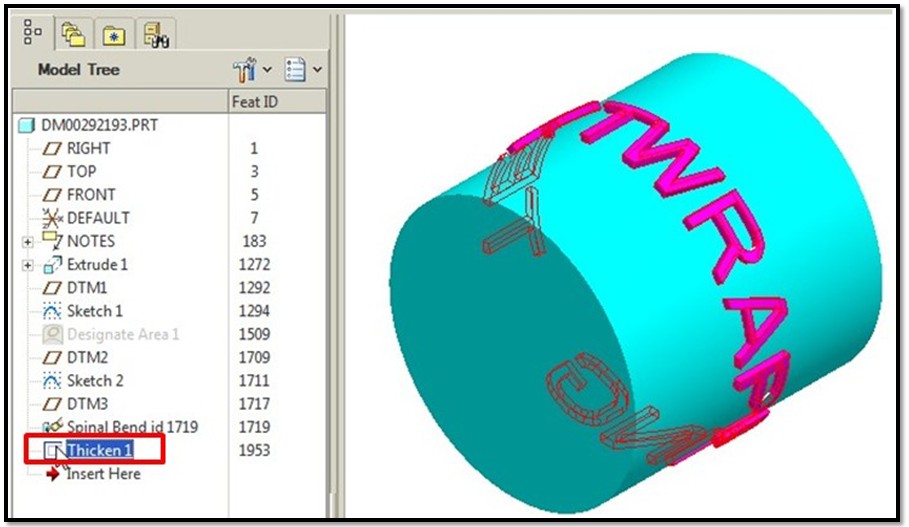Click the Insert Here marker

coord(103,474)
